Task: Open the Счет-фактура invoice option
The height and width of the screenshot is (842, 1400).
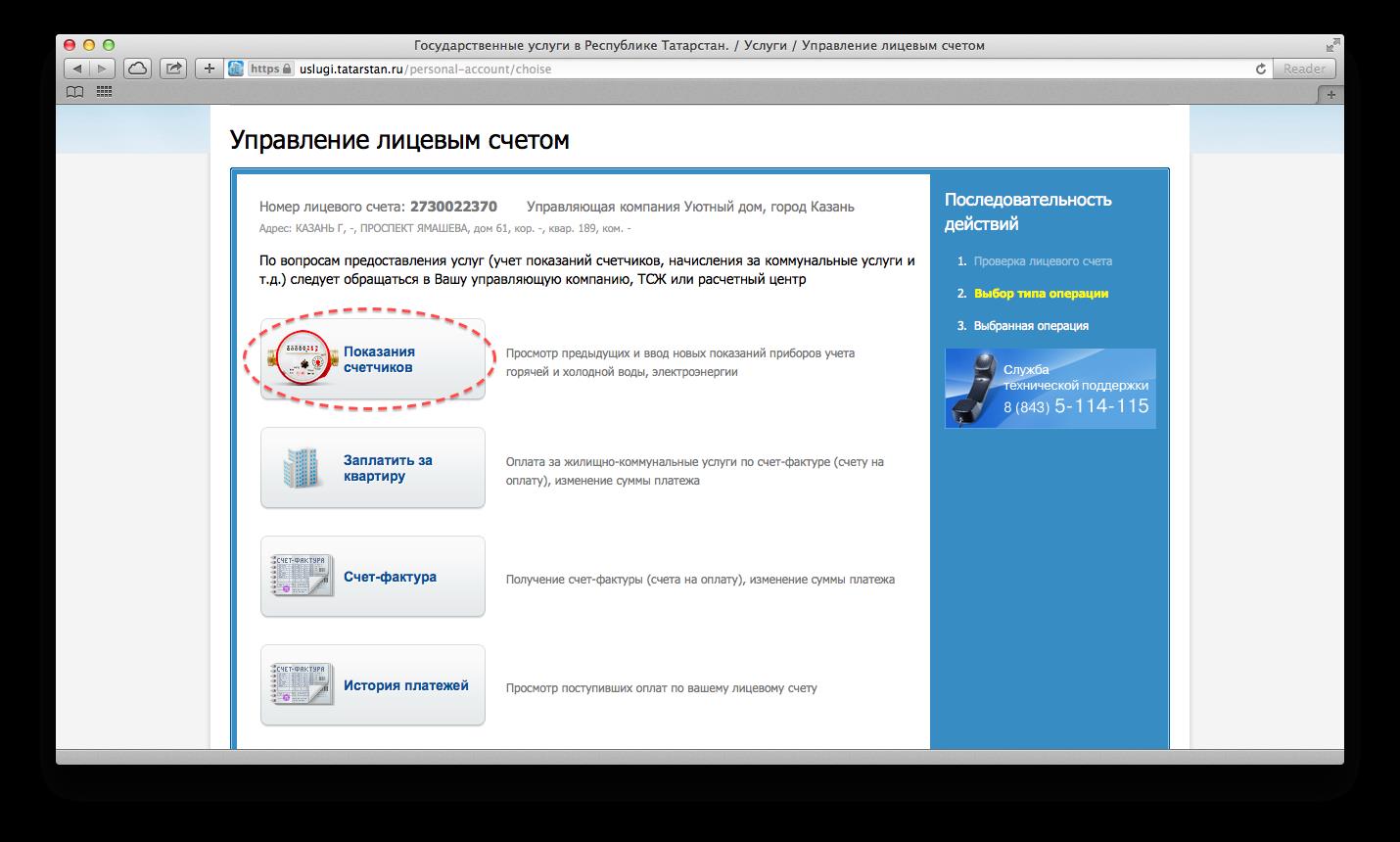Action: click(x=373, y=577)
